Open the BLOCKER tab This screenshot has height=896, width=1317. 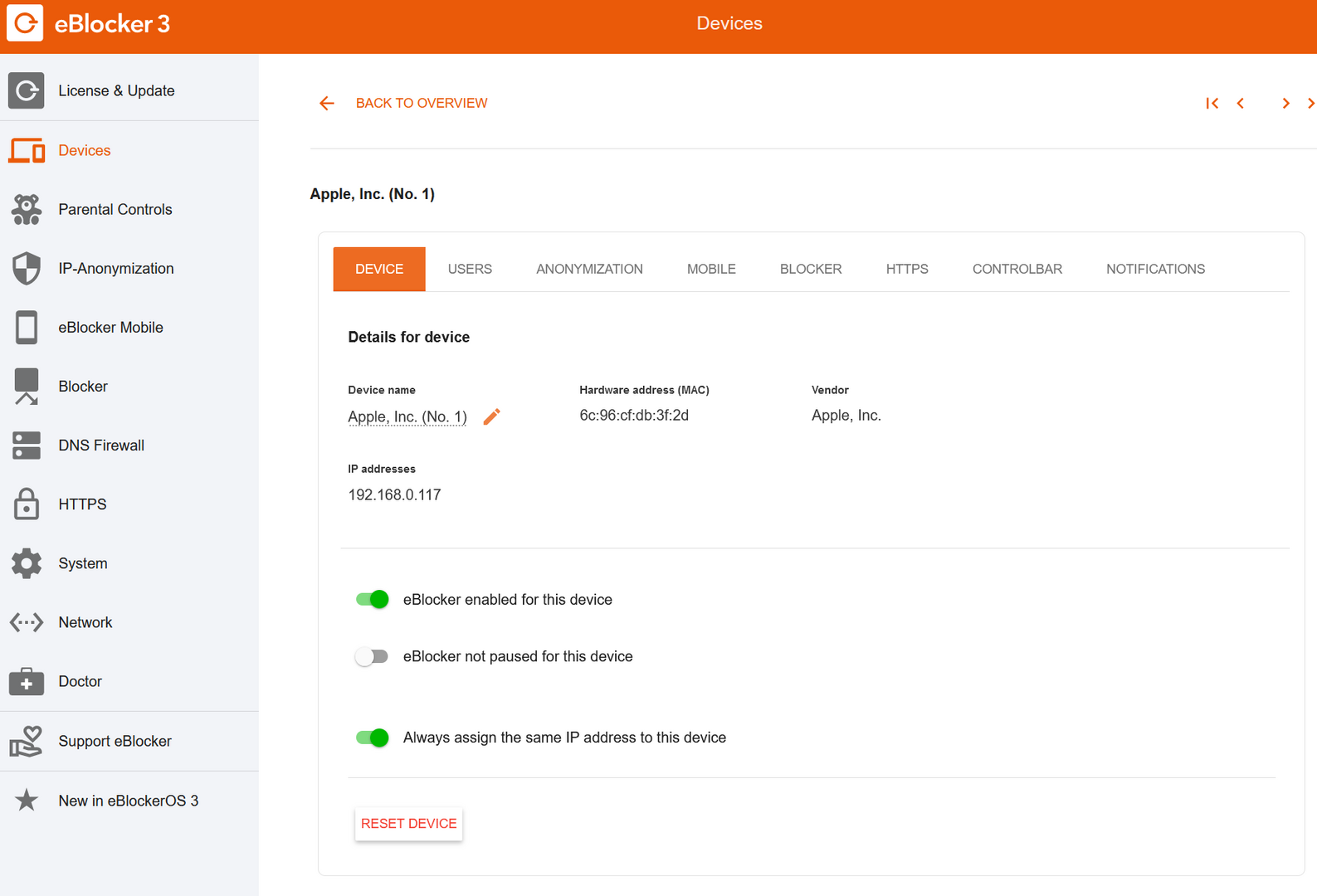click(x=811, y=269)
